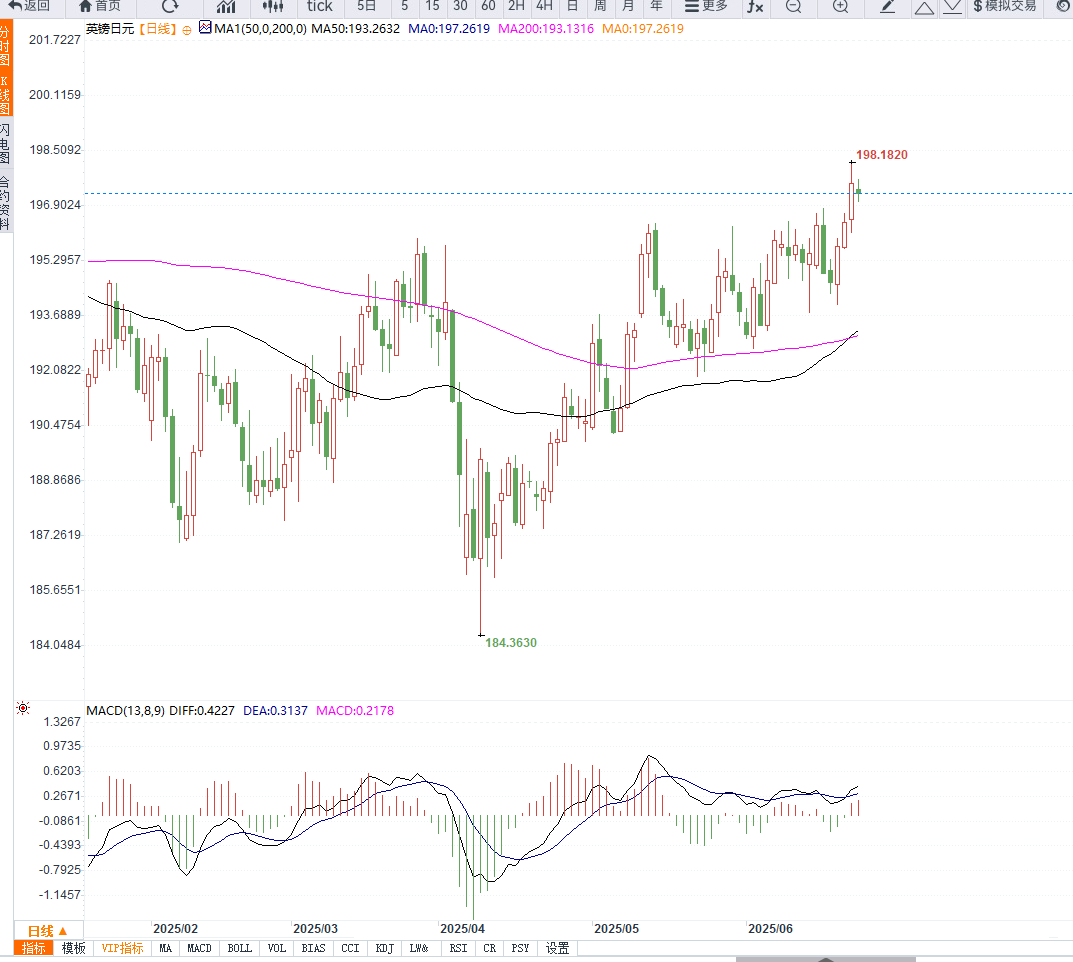Viewport: 1073px width, 962px height.
Task: Click the fx formula icon
Action: click(755, 6)
